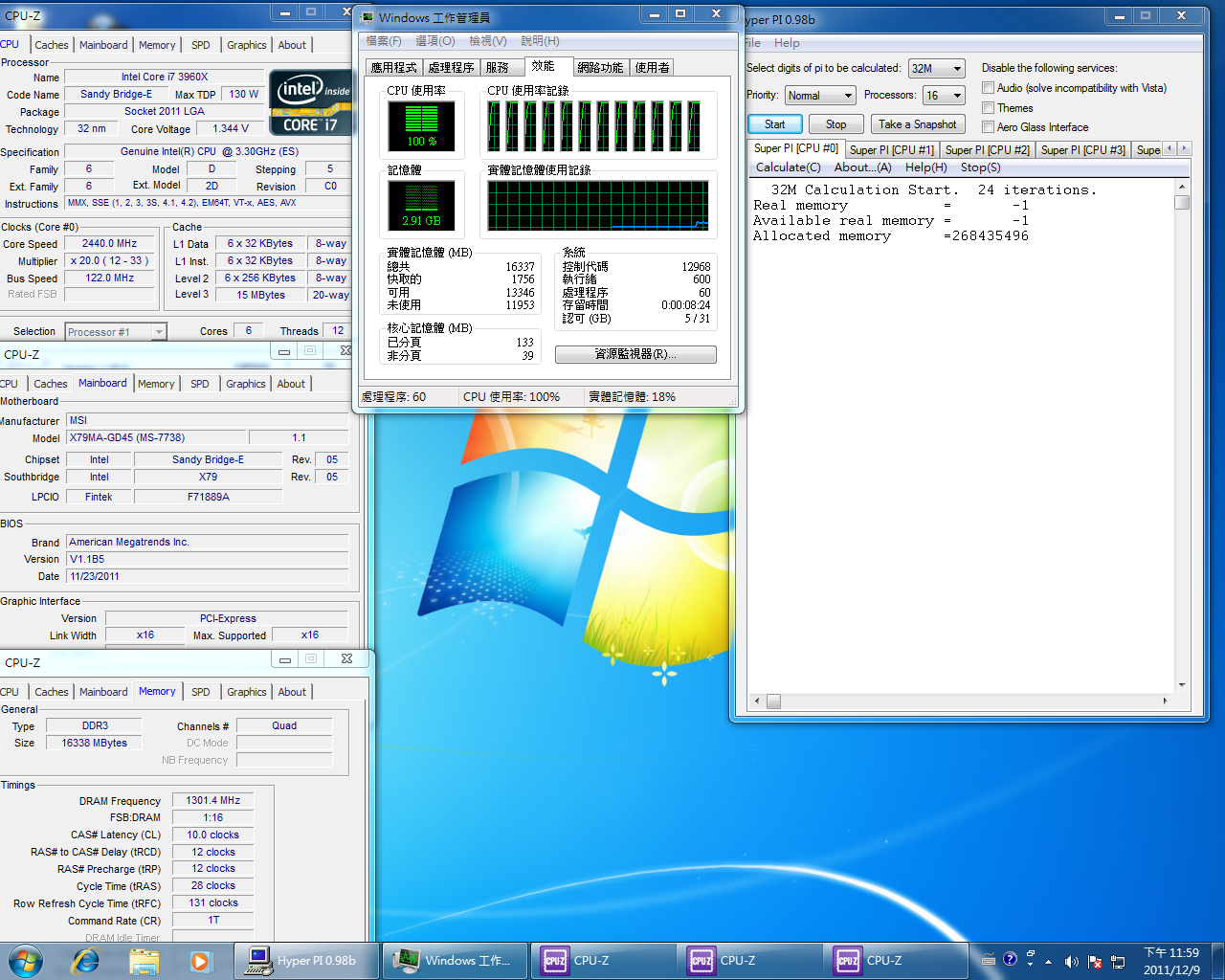Open the 檔案(F) menu in Task Manager
Viewport: 1225px width, 980px height.
click(x=384, y=41)
